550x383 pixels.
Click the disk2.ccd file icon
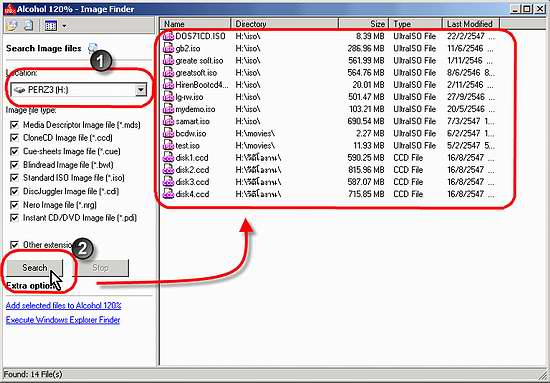click(168, 170)
